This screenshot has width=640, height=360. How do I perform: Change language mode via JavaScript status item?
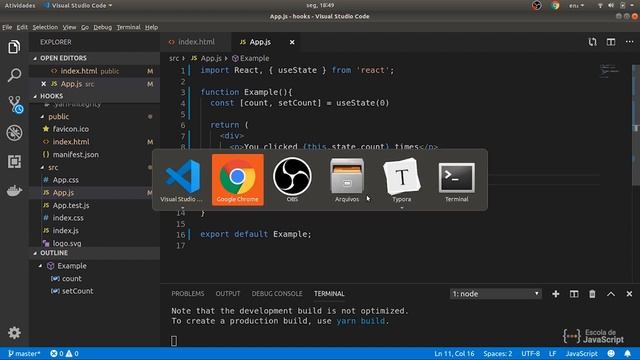pos(582,353)
